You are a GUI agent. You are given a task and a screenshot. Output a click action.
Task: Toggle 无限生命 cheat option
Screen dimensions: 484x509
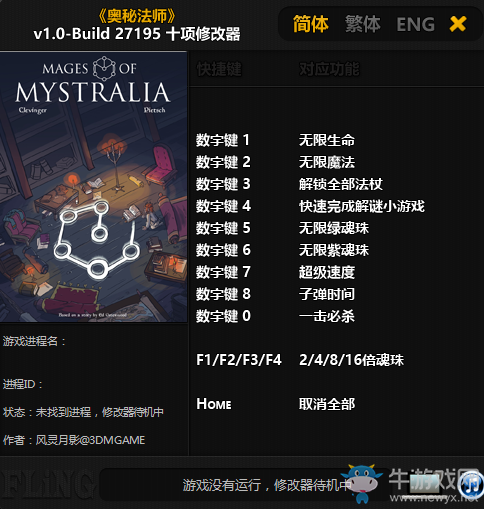(327, 140)
